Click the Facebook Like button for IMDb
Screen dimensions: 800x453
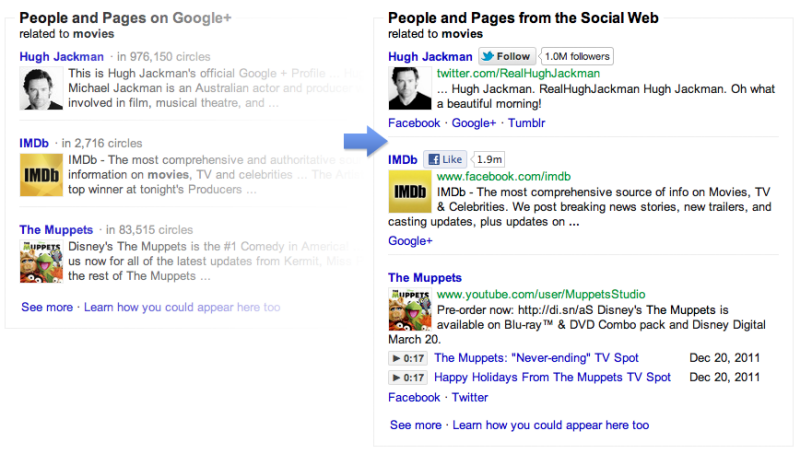click(x=445, y=159)
